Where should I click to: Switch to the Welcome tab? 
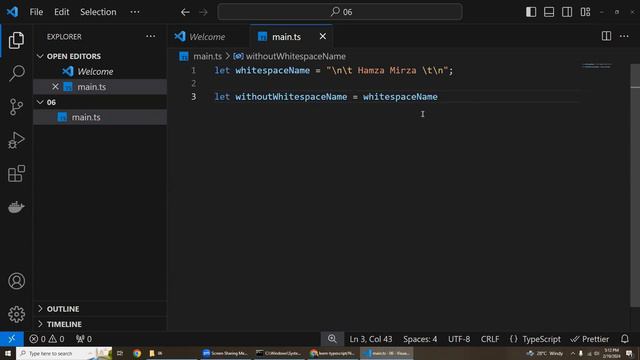[208, 36]
